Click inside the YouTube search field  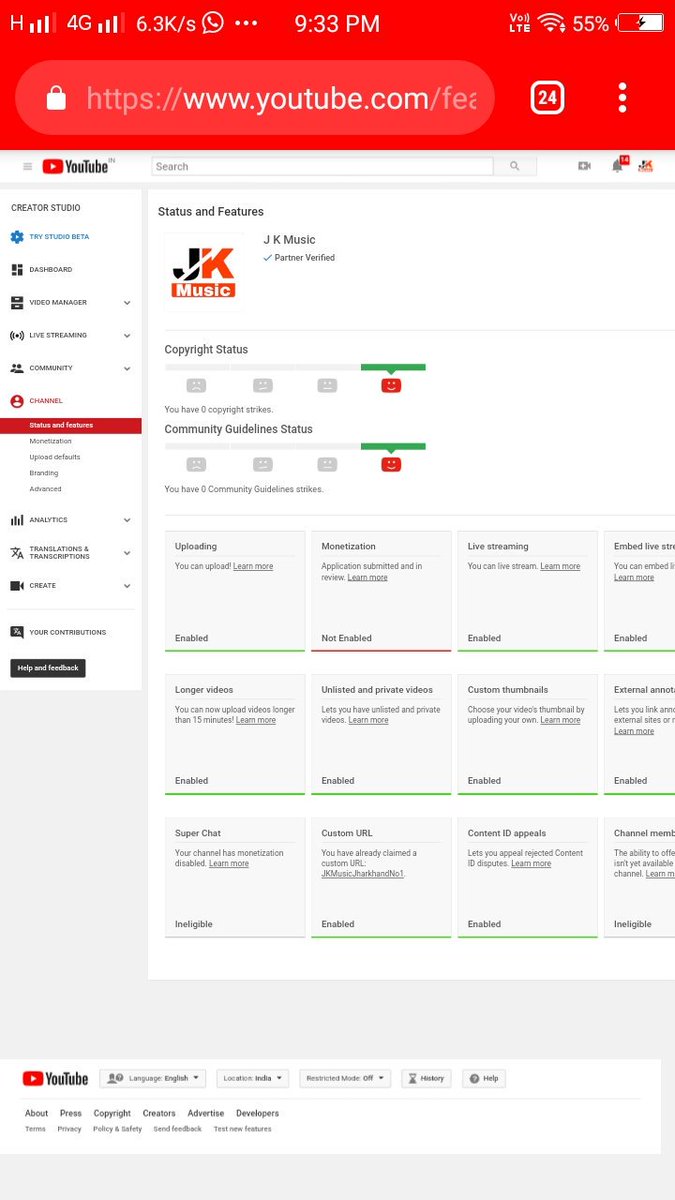pos(322,166)
